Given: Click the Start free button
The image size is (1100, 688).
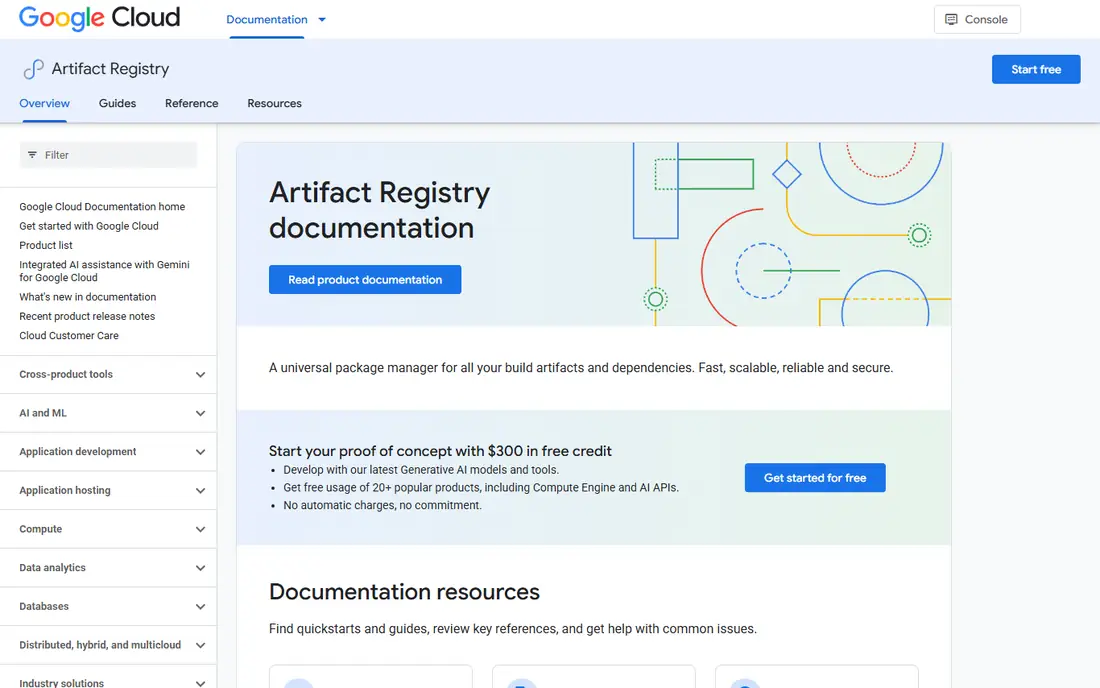Looking at the screenshot, I should (1035, 69).
